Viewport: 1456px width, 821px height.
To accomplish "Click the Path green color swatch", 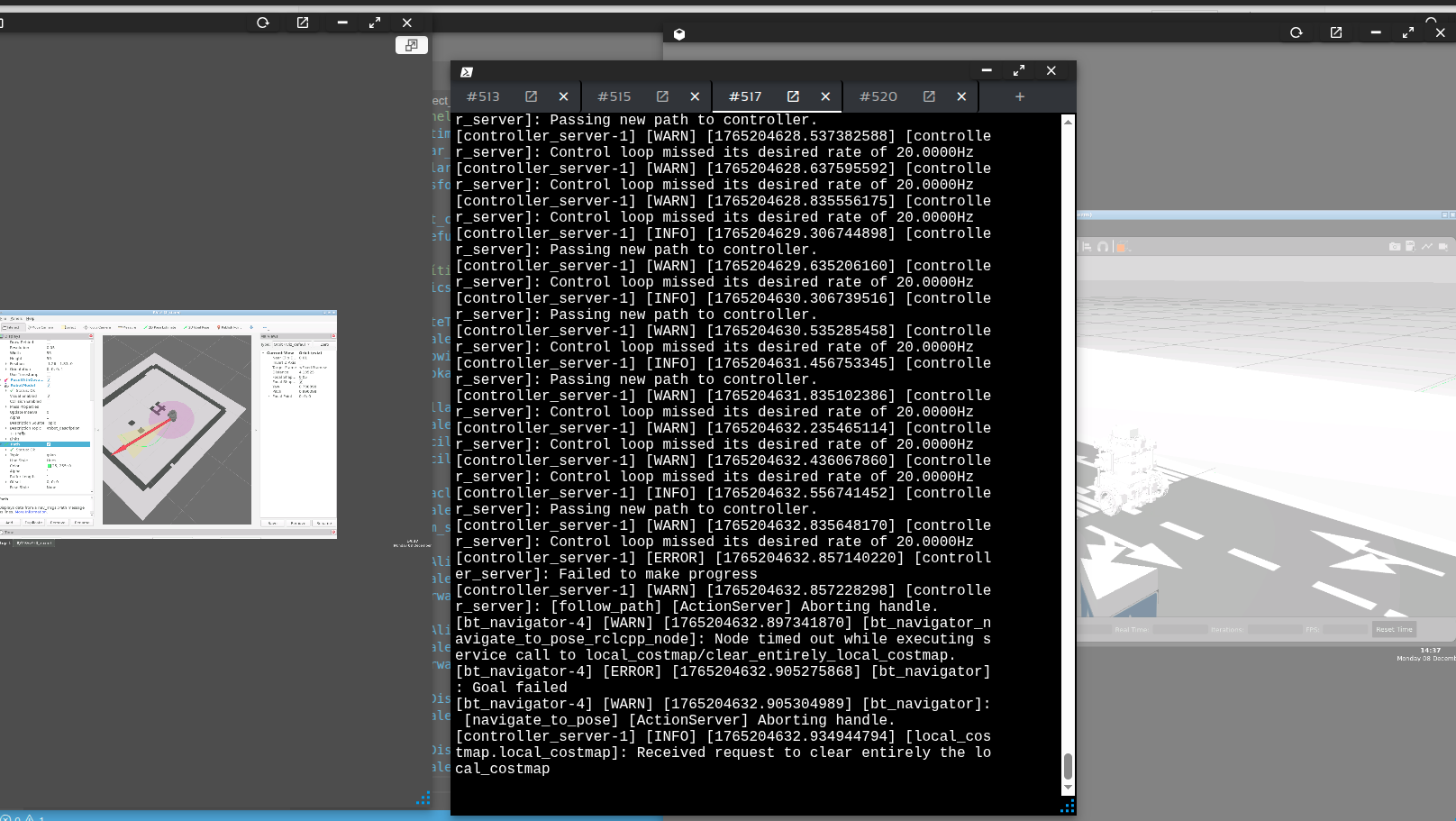I will [x=50, y=465].
